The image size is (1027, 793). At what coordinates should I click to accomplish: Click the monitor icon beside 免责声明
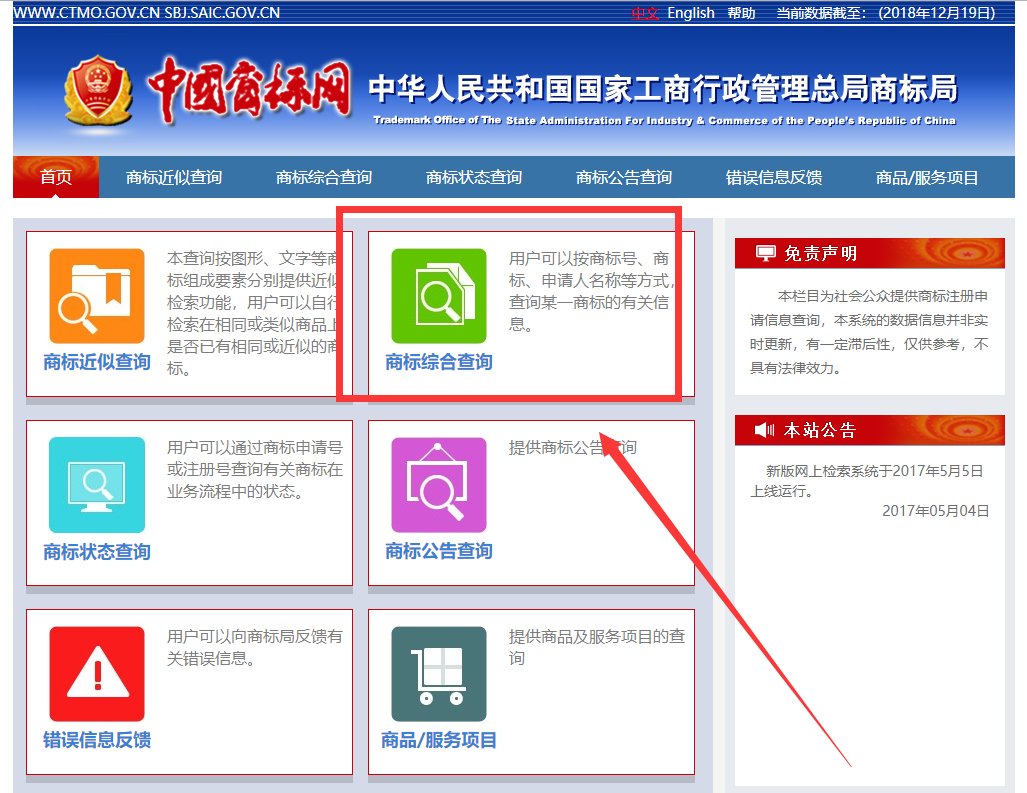pos(765,253)
